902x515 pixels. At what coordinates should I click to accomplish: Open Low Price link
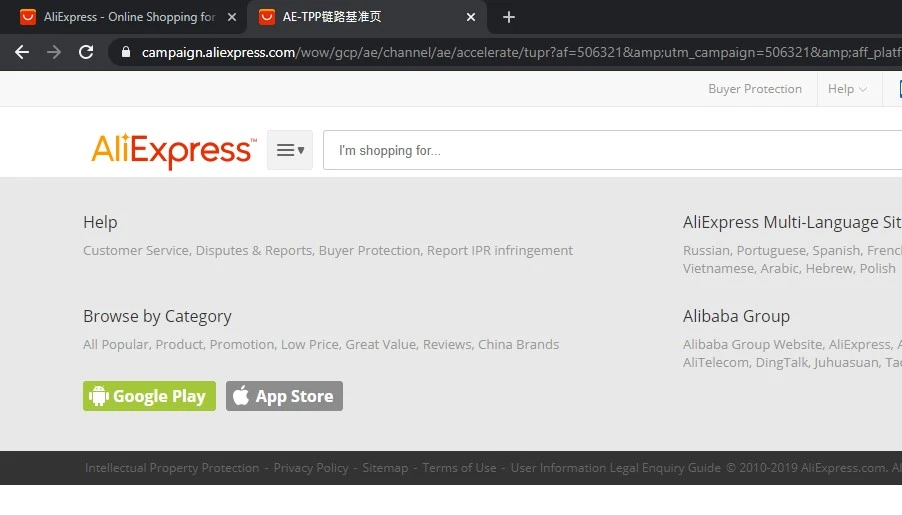point(310,344)
